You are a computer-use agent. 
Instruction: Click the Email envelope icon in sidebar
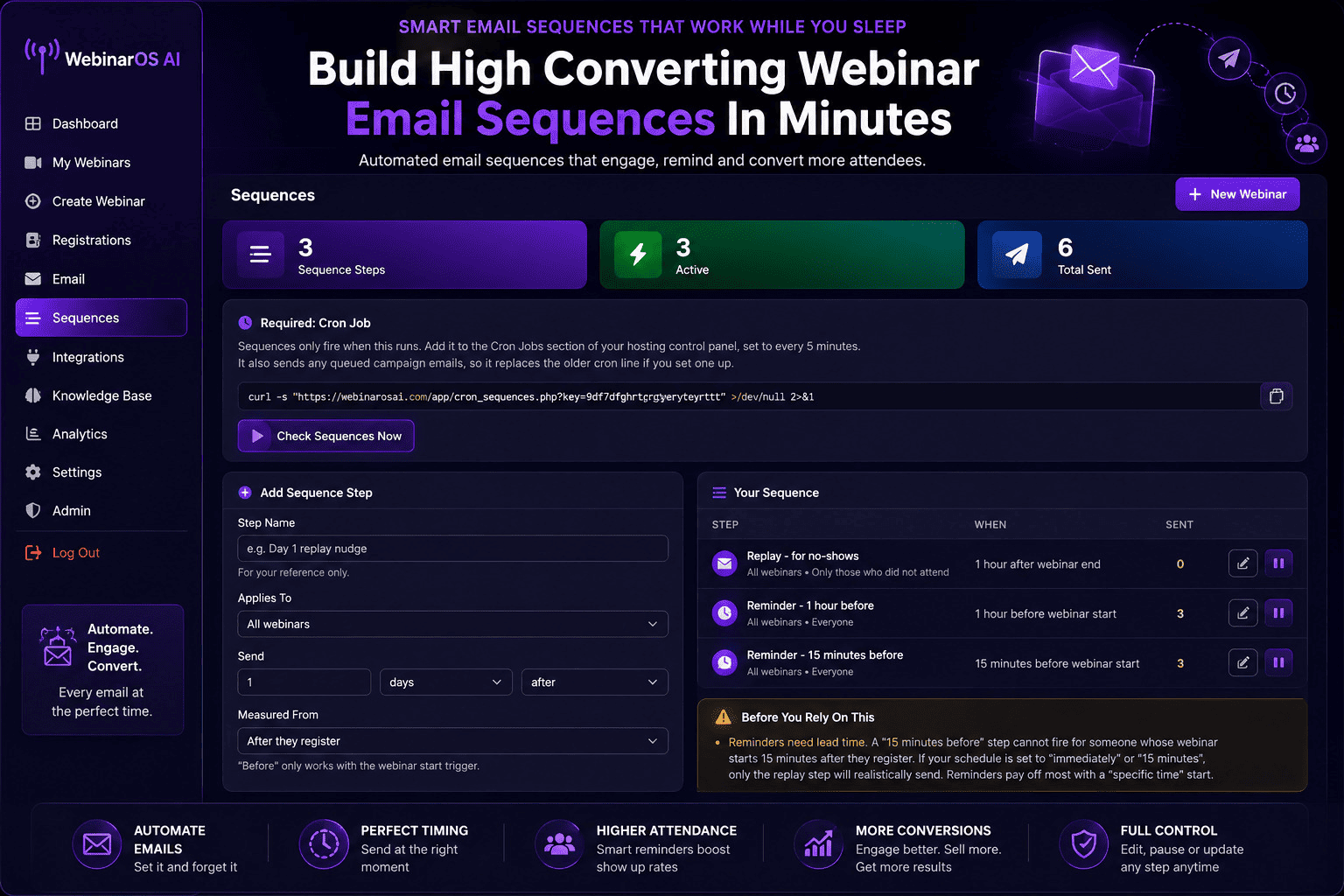click(33, 279)
